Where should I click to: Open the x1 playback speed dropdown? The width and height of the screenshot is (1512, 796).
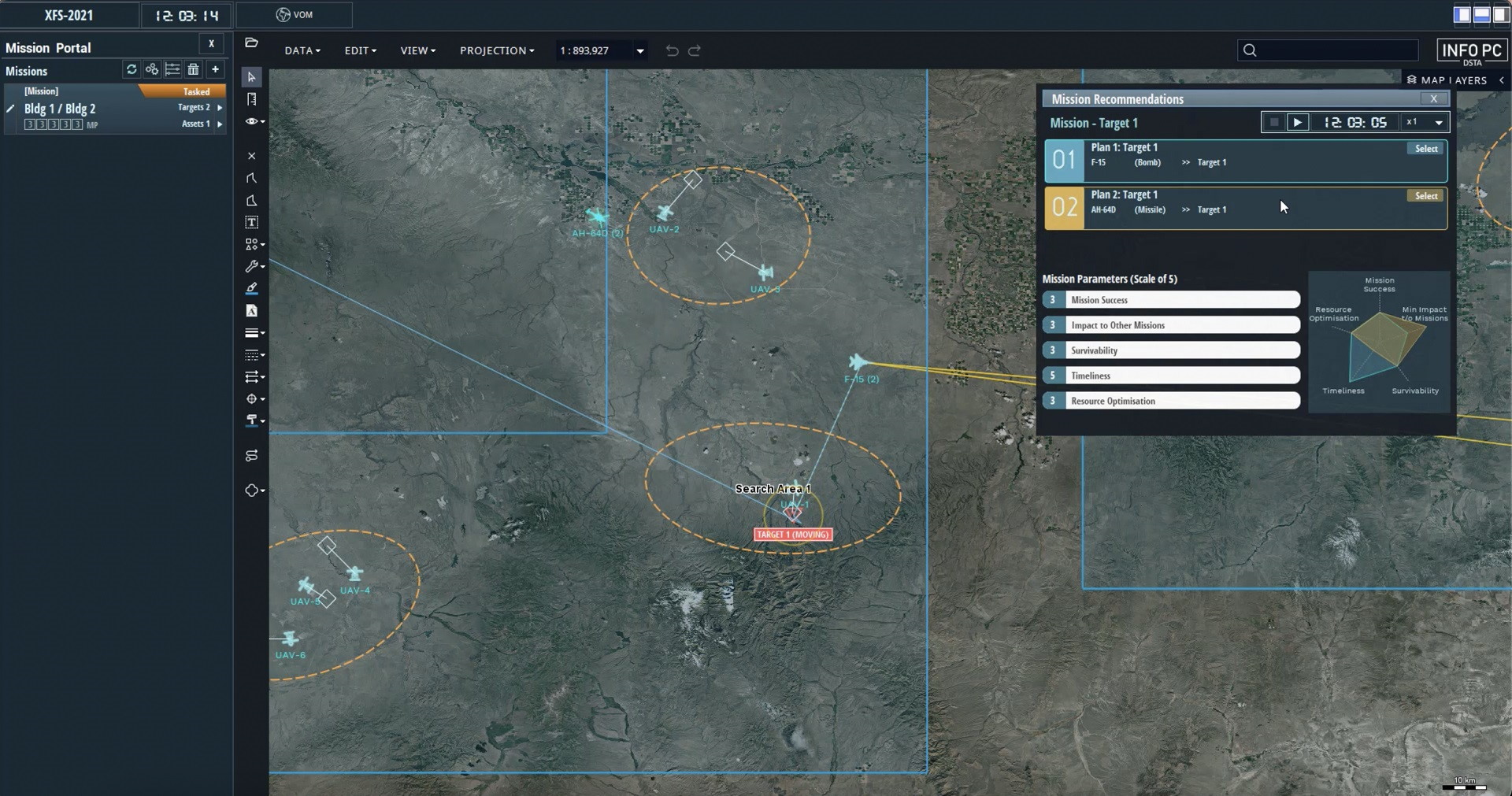pos(1438,123)
